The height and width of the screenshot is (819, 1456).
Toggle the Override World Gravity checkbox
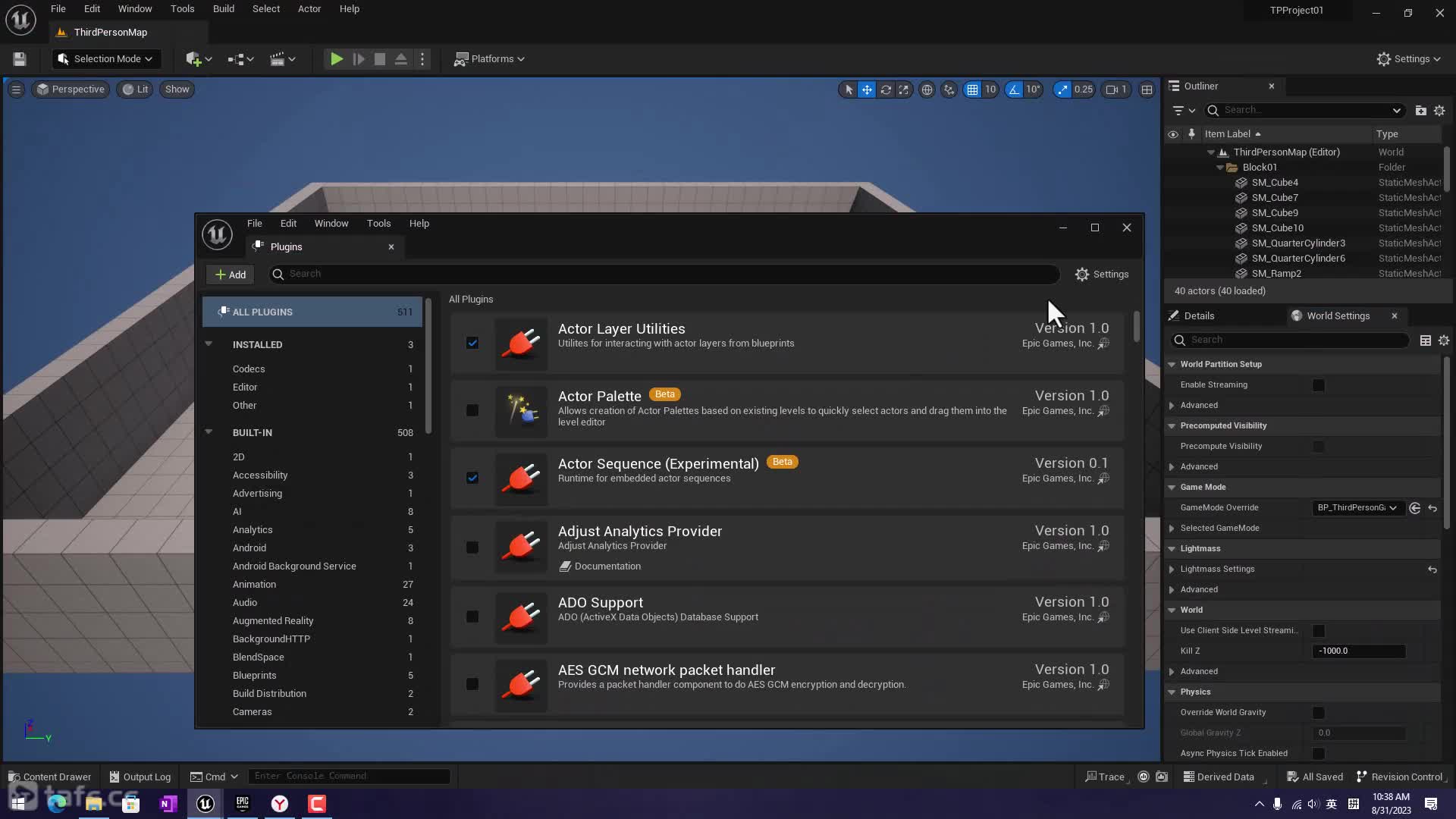tap(1319, 713)
